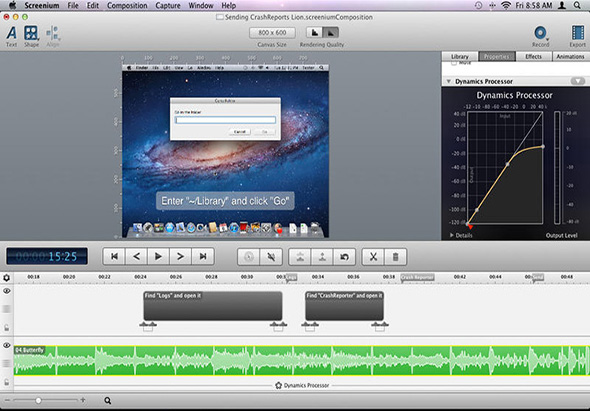Select the Find "CrashReporter" and open it clip

tap(344, 306)
